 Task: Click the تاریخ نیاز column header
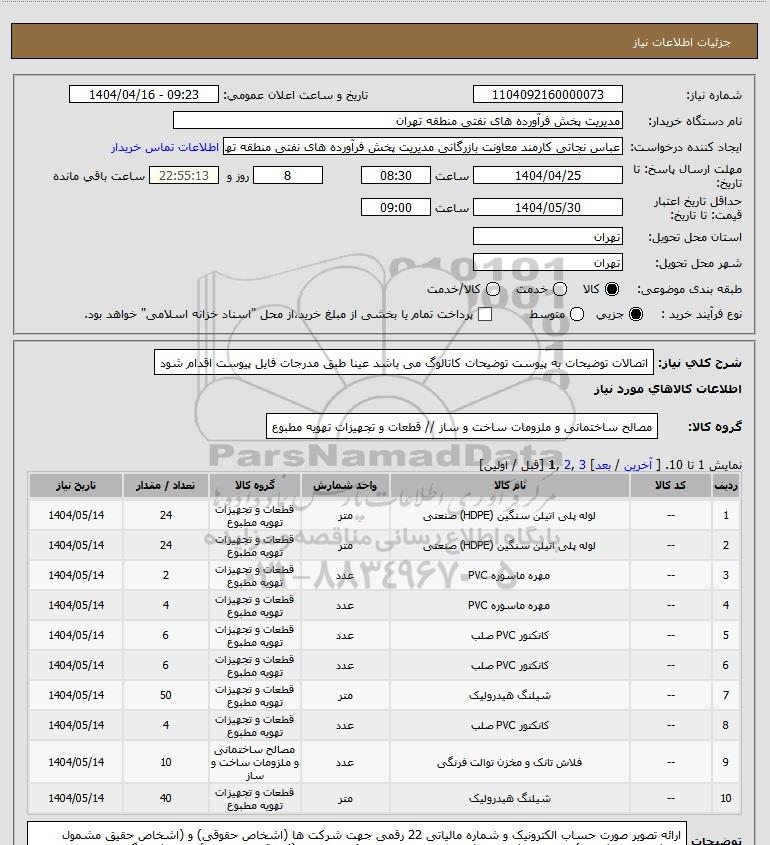[x=76, y=486]
